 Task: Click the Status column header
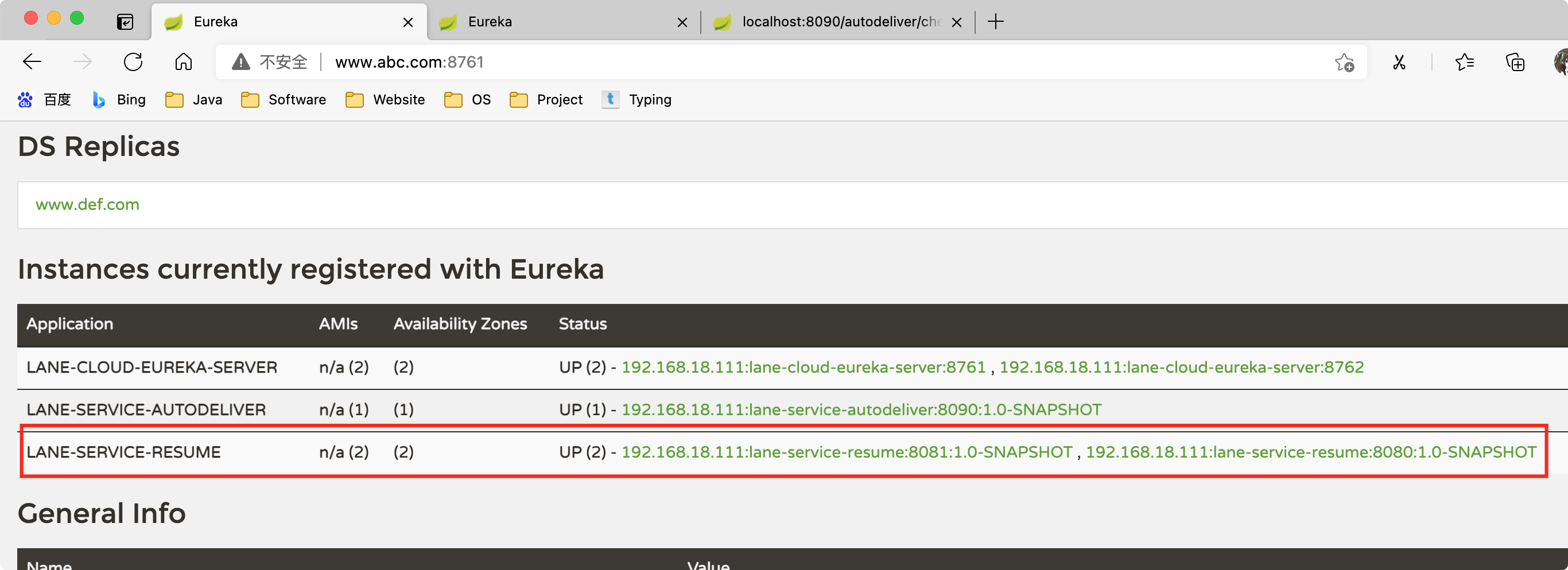tap(583, 324)
